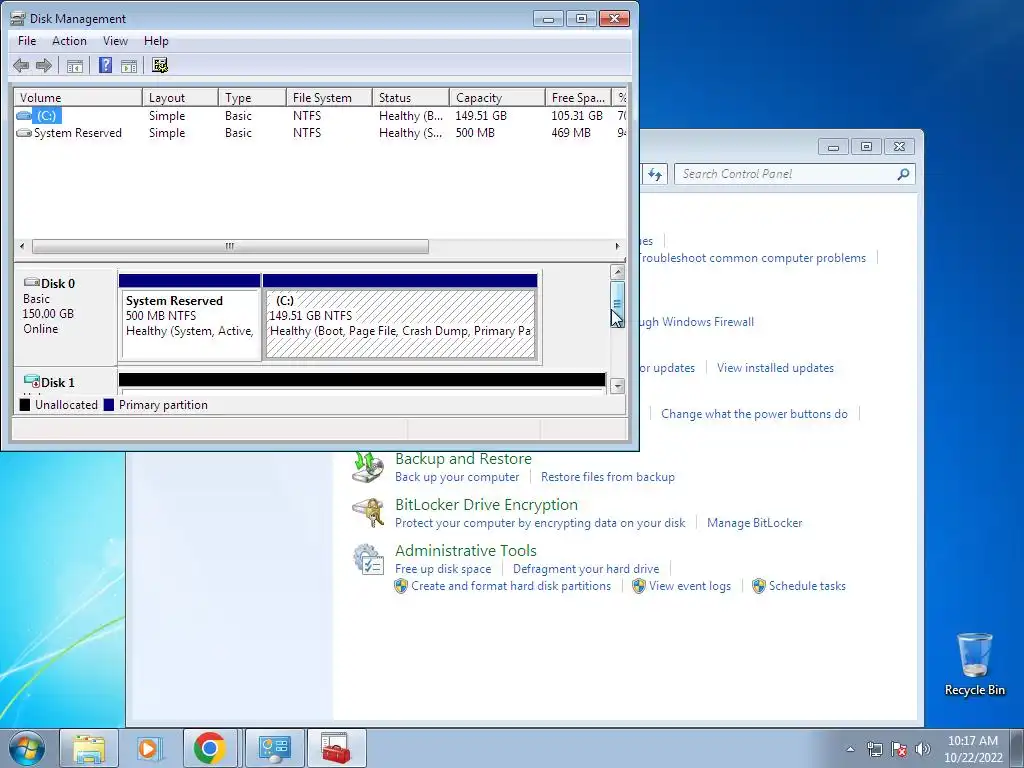Click the disk pane vertical scrollbar thumb
The image size is (1024, 768).
[617, 304]
